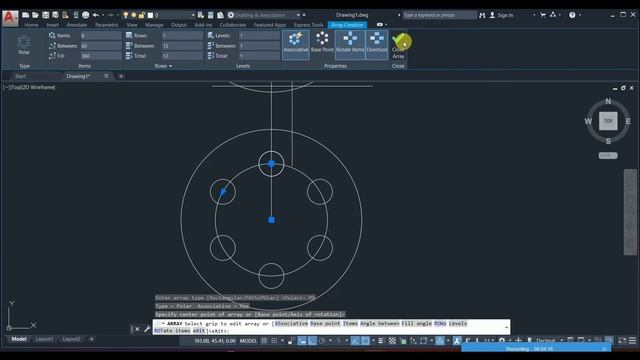Click the MODEL status bar button
The image size is (640, 360).
click(x=248, y=341)
